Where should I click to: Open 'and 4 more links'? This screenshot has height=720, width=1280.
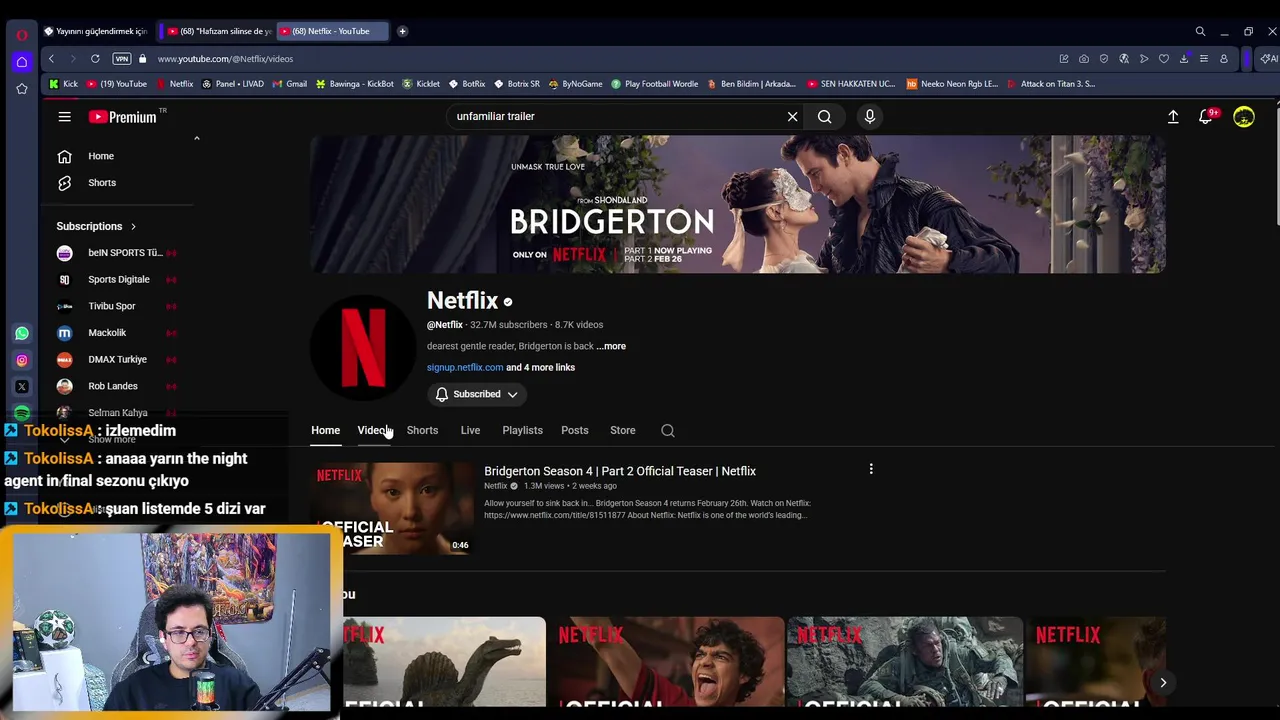540,367
